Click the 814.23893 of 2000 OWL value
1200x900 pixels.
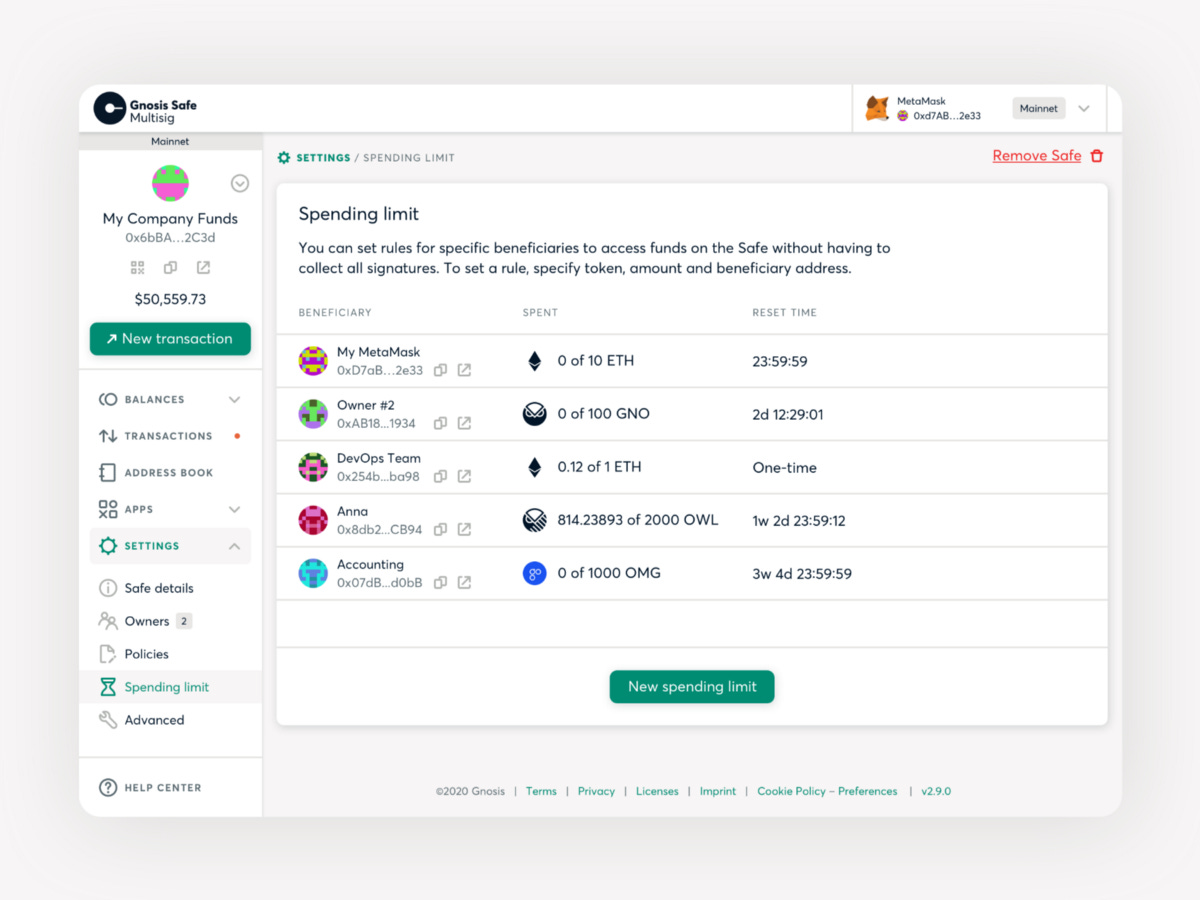tap(638, 520)
